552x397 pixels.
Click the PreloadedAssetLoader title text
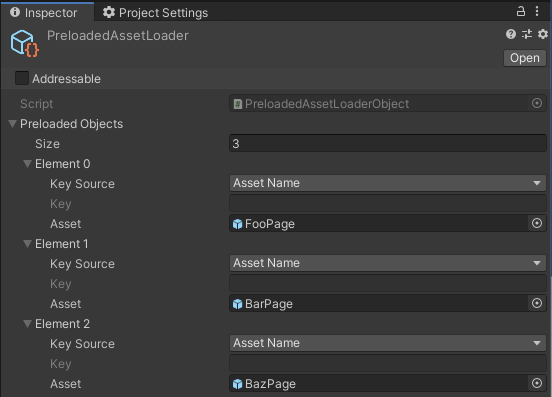point(118,36)
